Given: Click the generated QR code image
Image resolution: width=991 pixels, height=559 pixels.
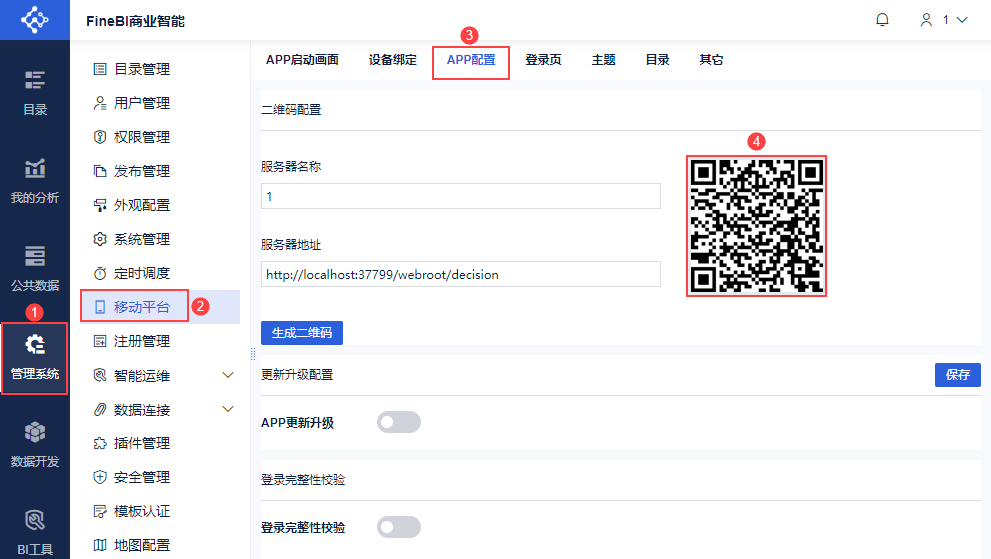Looking at the screenshot, I should (x=757, y=226).
